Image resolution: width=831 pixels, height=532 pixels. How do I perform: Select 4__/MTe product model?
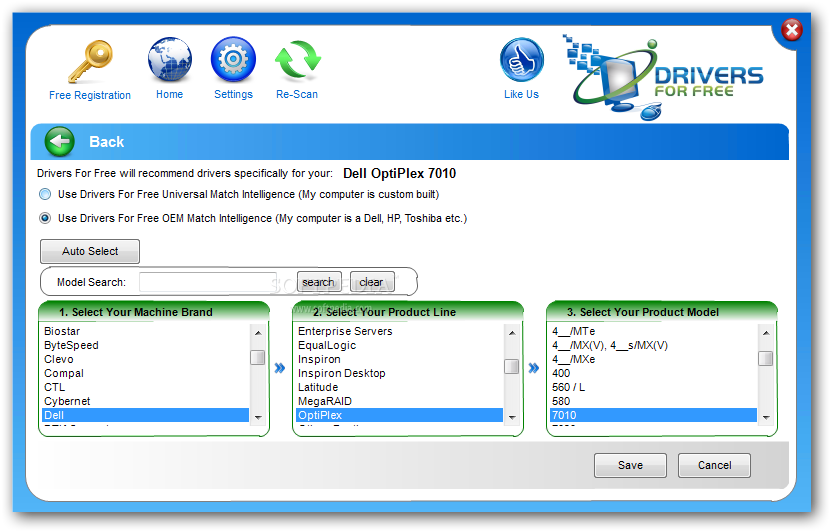click(653, 331)
